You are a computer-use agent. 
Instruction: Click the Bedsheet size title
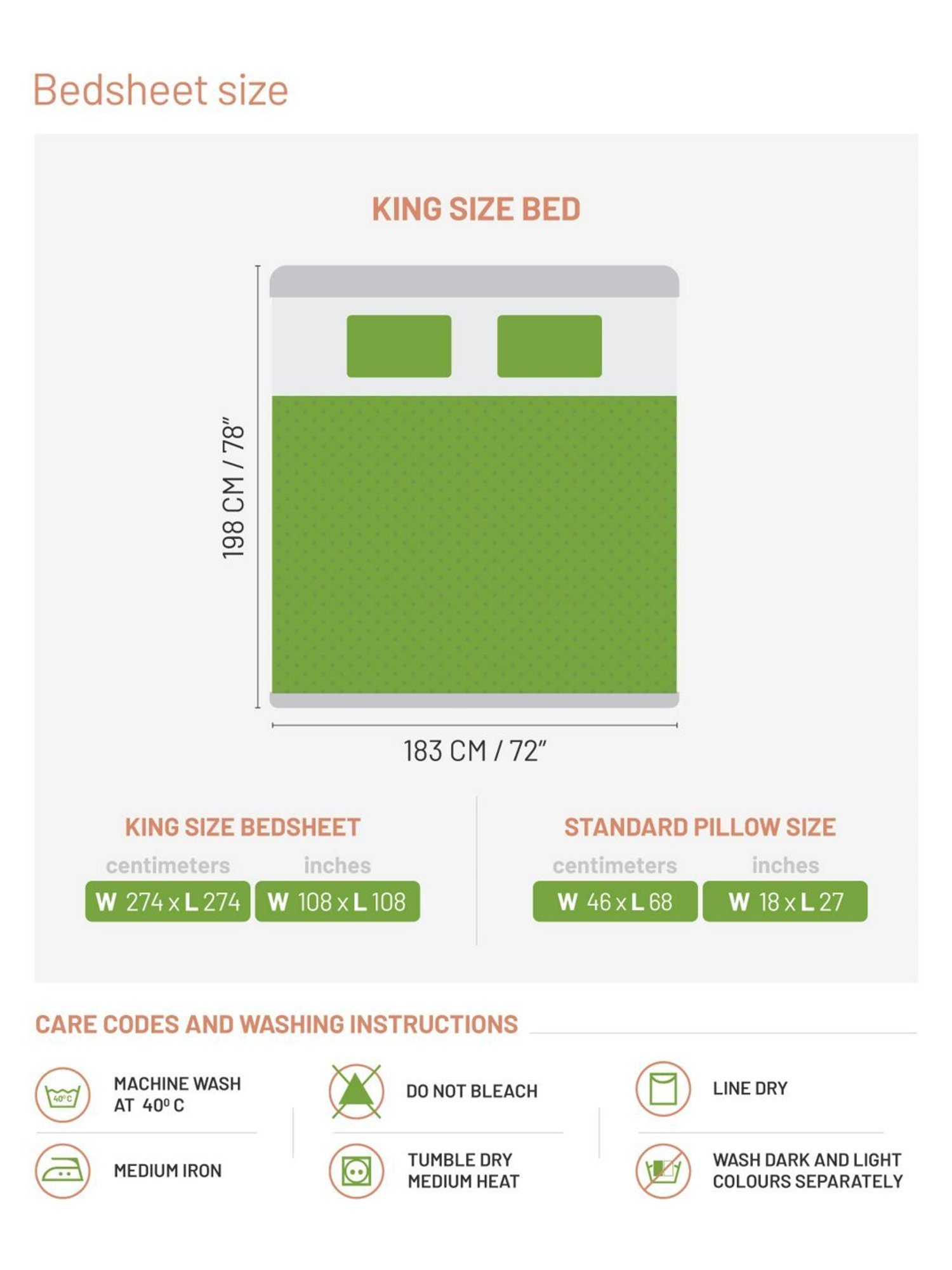click(x=161, y=90)
